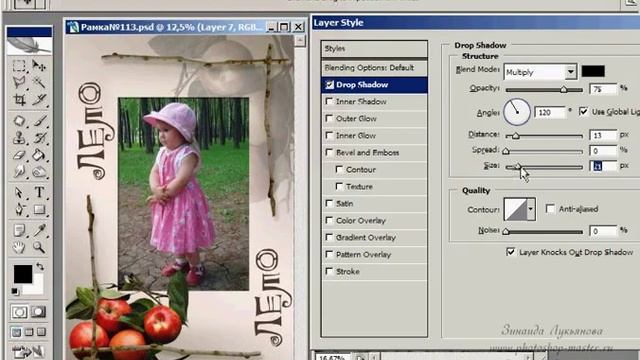
Task: Select the Notes tool
Action: coord(19,230)
